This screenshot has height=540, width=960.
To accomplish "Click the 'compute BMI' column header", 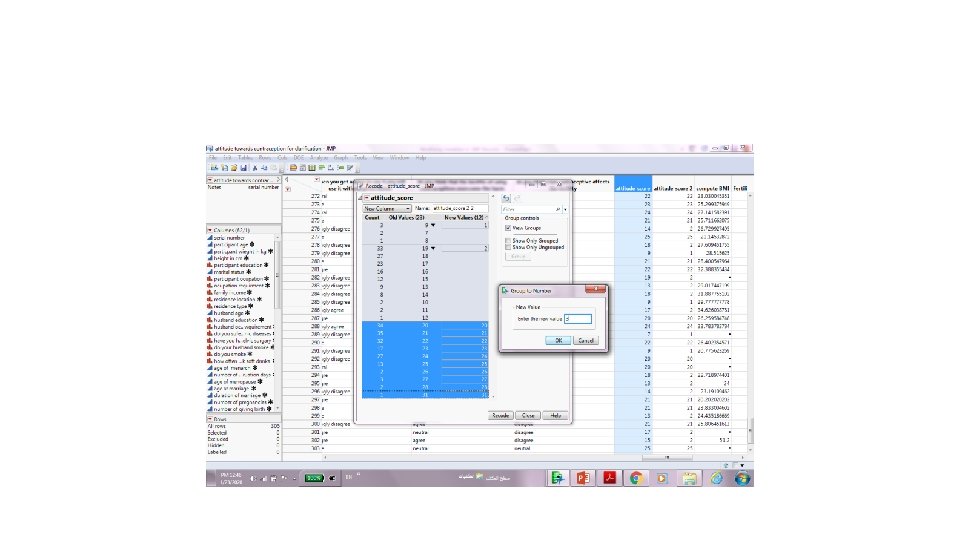I will (713, 188).
